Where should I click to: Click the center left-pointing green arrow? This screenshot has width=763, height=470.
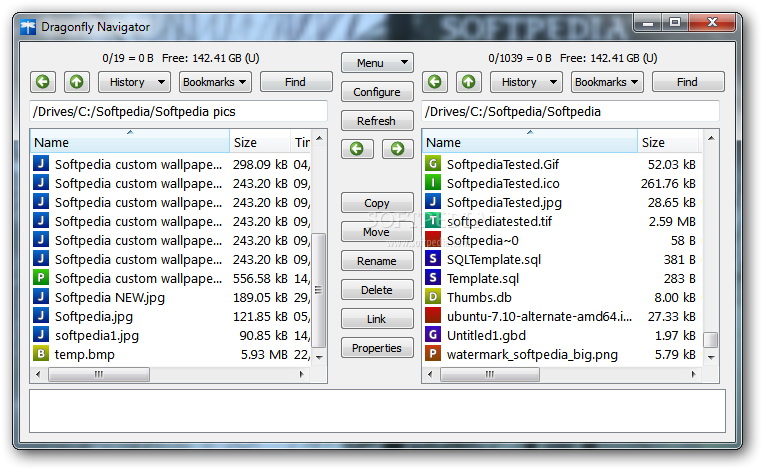click(x=357, y=149)
